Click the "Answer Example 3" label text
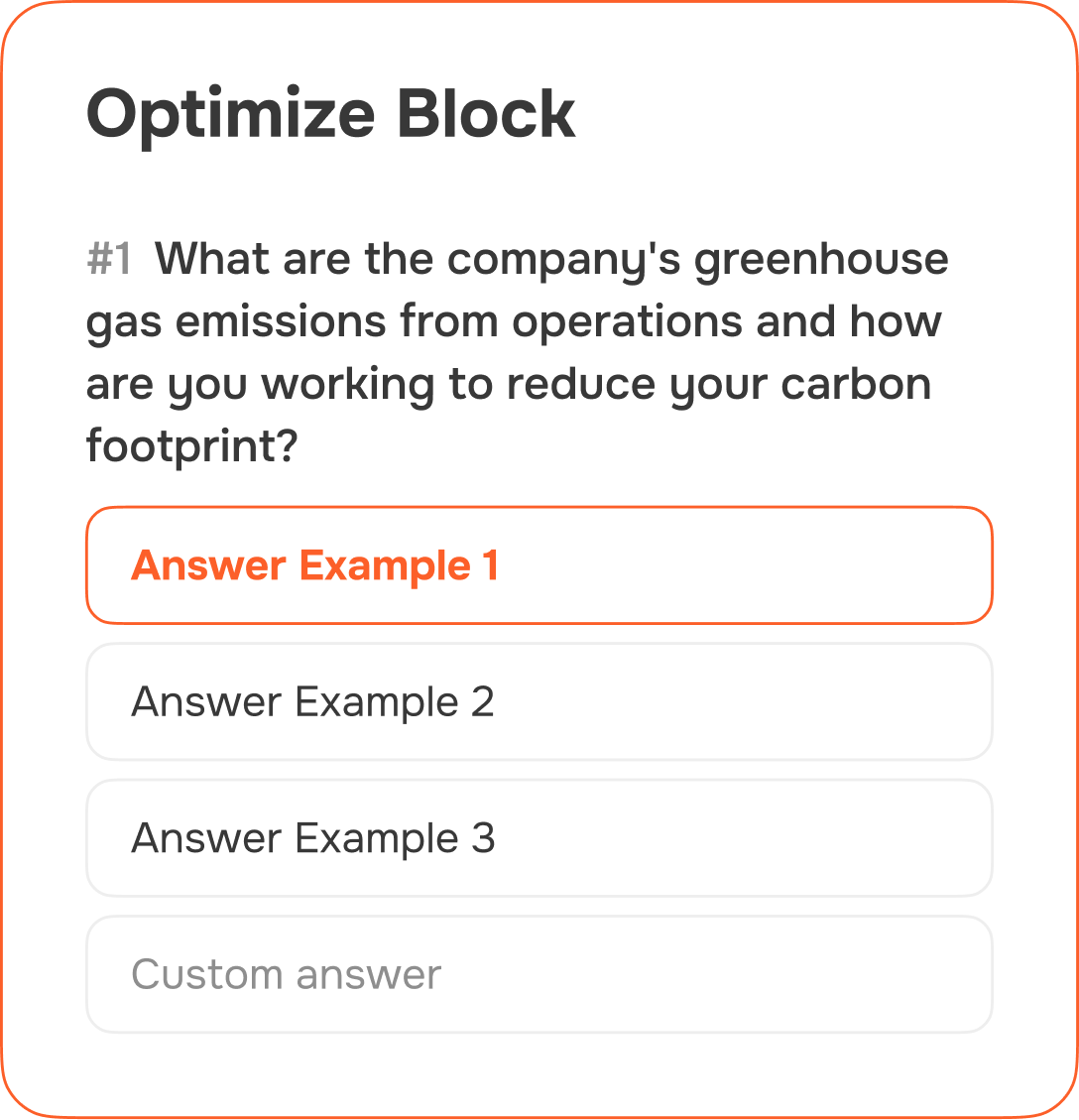 [x=312, y=838]
